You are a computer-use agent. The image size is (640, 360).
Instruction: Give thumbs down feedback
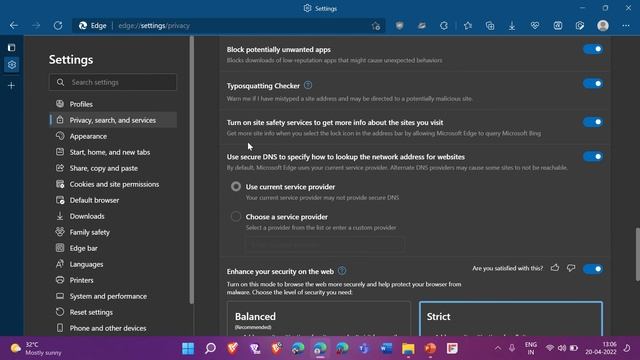571,268
